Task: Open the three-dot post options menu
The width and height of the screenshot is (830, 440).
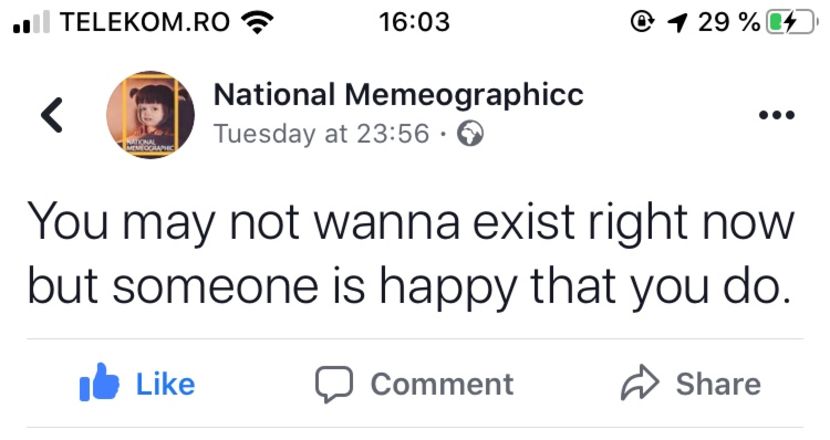Action: coord(775,115)
